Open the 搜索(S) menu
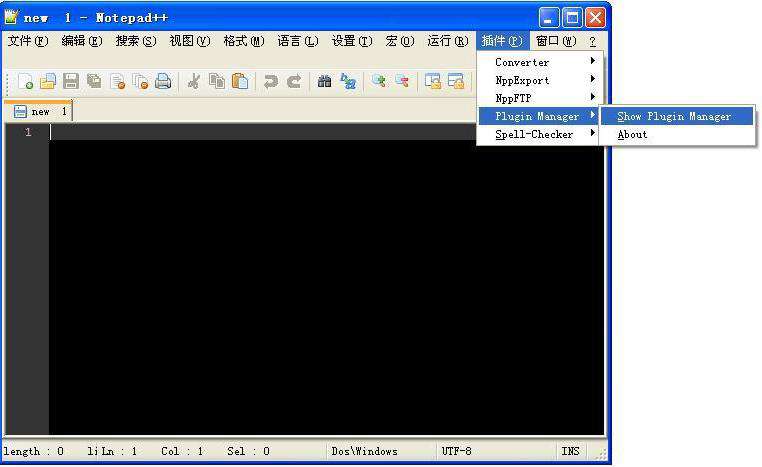 coord(136,41)
